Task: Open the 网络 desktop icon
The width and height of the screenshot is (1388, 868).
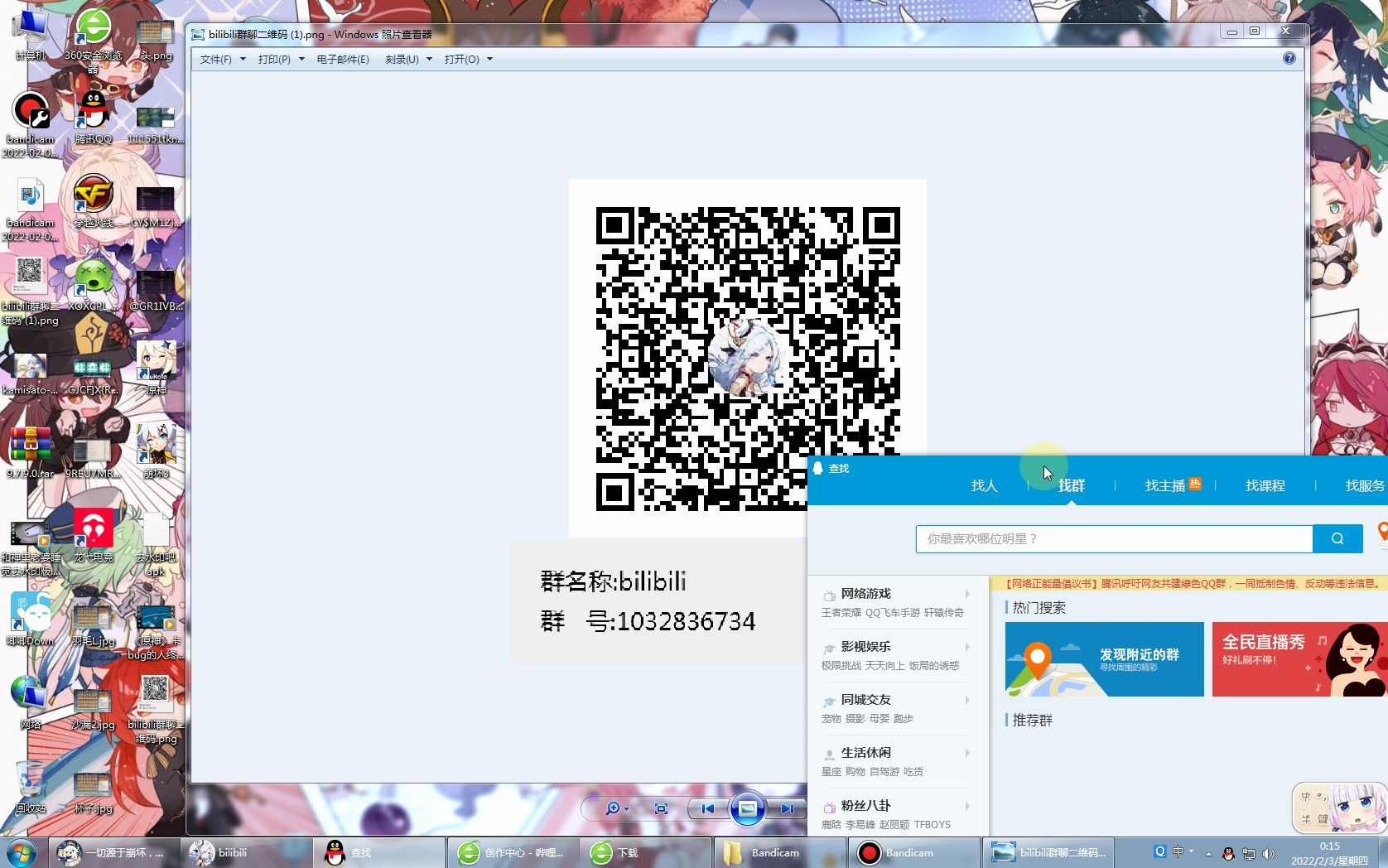Action: pos(31,702)
